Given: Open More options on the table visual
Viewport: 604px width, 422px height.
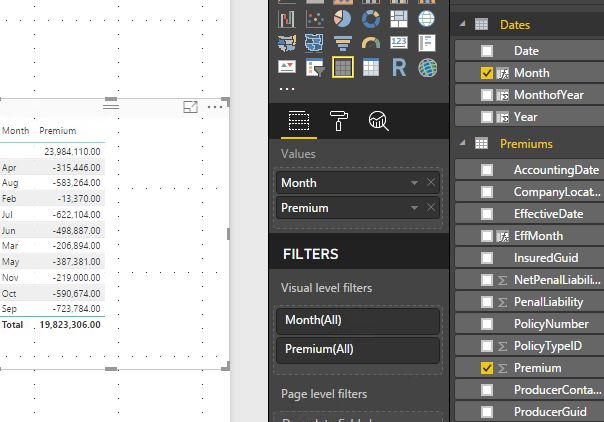Looking at the screenshot, I should 215,107.
